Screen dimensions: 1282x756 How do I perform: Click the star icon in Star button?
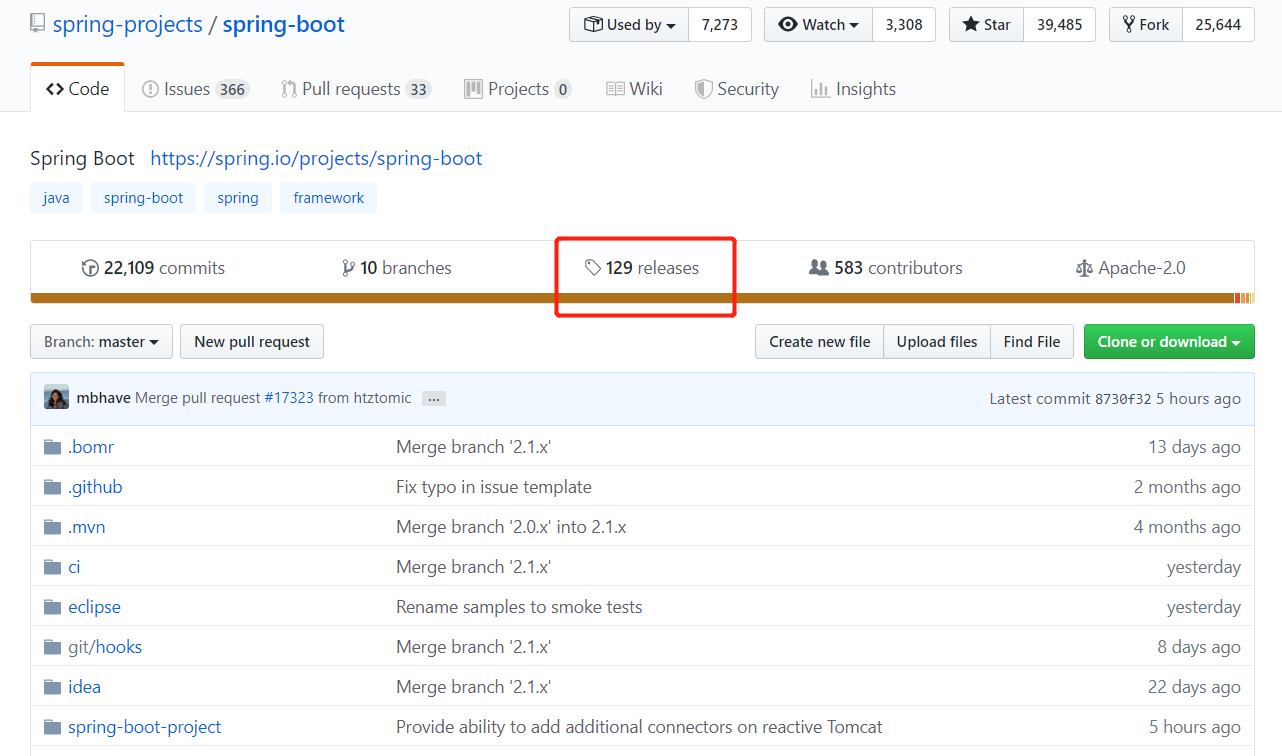[971, 25]
